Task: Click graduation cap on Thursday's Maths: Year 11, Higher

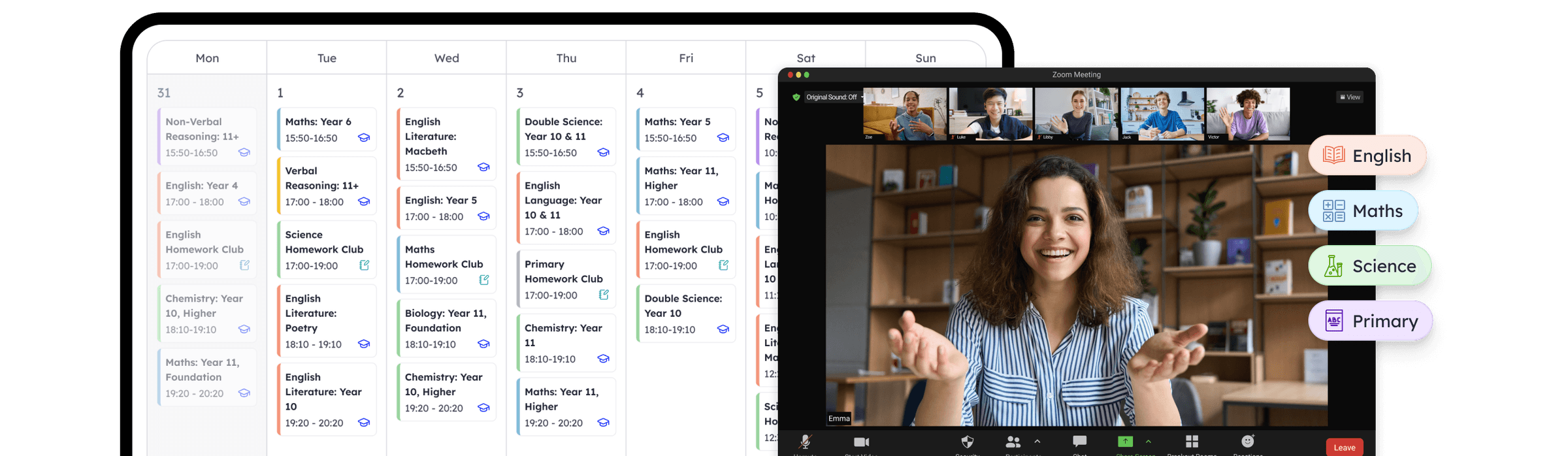Action: [603, 423]
